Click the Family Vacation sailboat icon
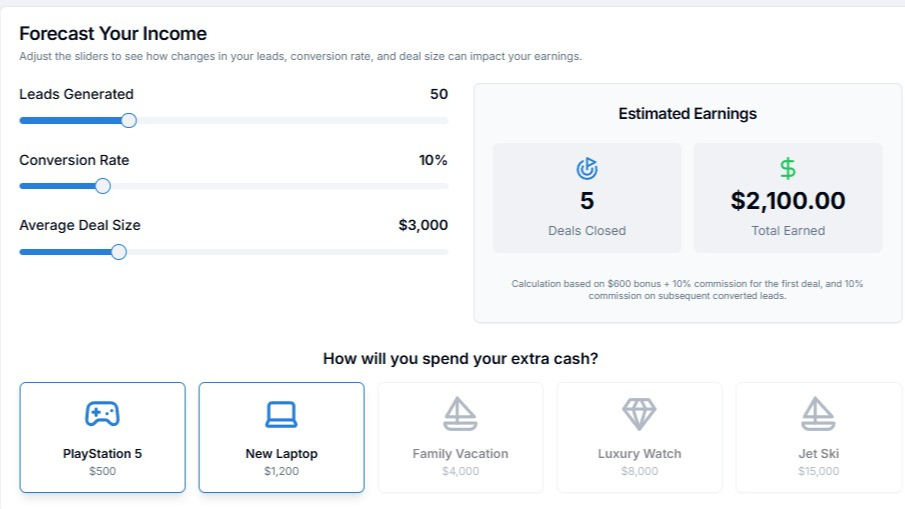Screen dimensions: 905x509 tap(460, 414)
